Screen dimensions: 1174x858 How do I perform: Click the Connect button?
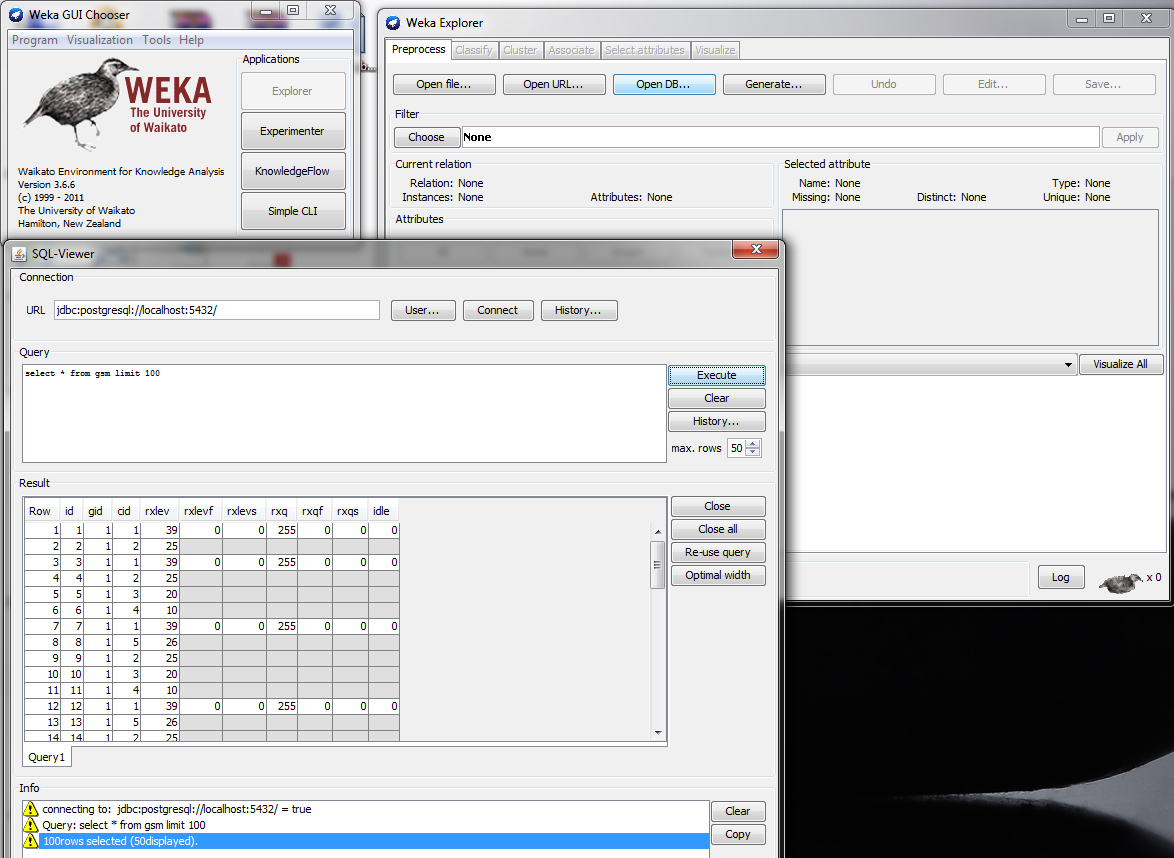coord(498,310)
